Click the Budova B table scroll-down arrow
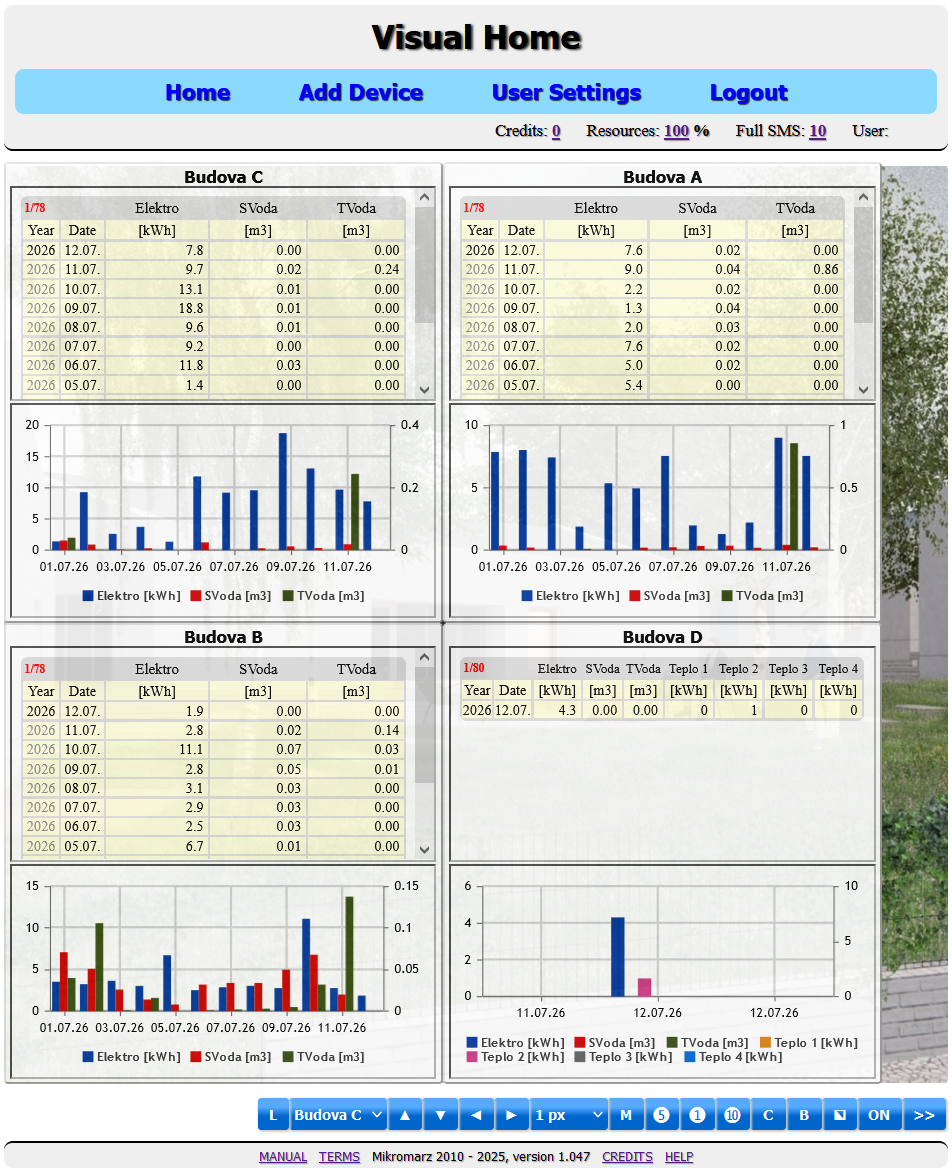 (x=424, y=849)
